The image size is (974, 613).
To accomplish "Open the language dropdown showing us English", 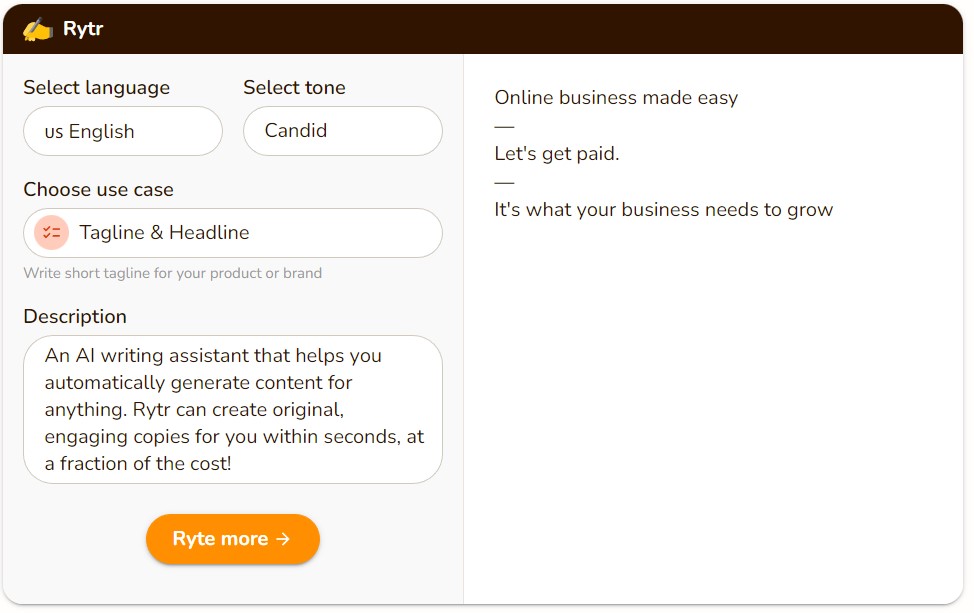I will (123, 131).
